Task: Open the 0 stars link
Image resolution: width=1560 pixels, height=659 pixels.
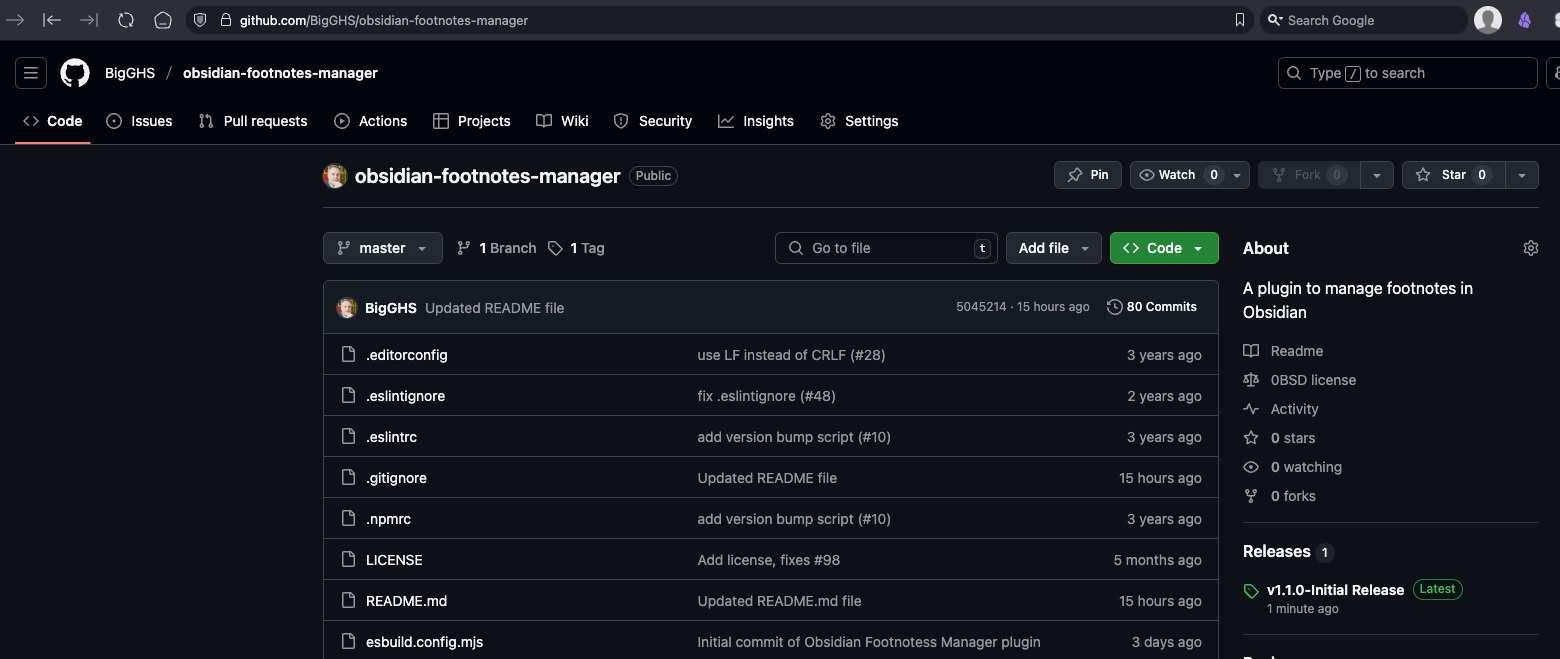Action: pyautogui.click(x=1279, y=438)
